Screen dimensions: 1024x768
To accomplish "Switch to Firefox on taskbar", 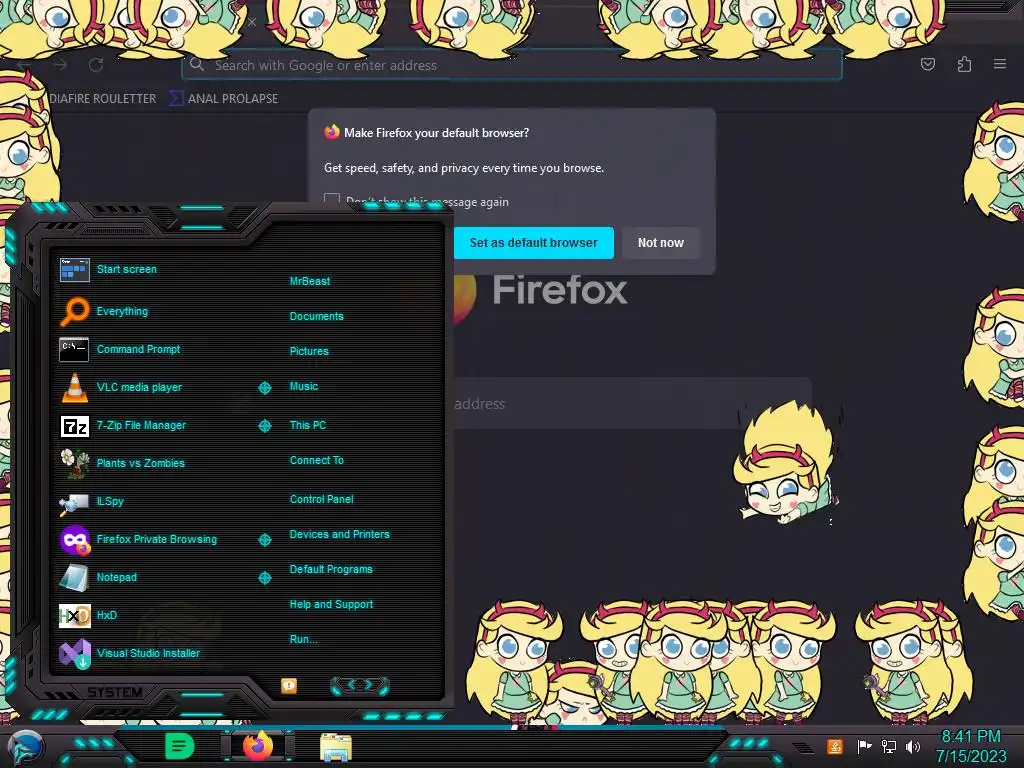I will click(257, 746).
